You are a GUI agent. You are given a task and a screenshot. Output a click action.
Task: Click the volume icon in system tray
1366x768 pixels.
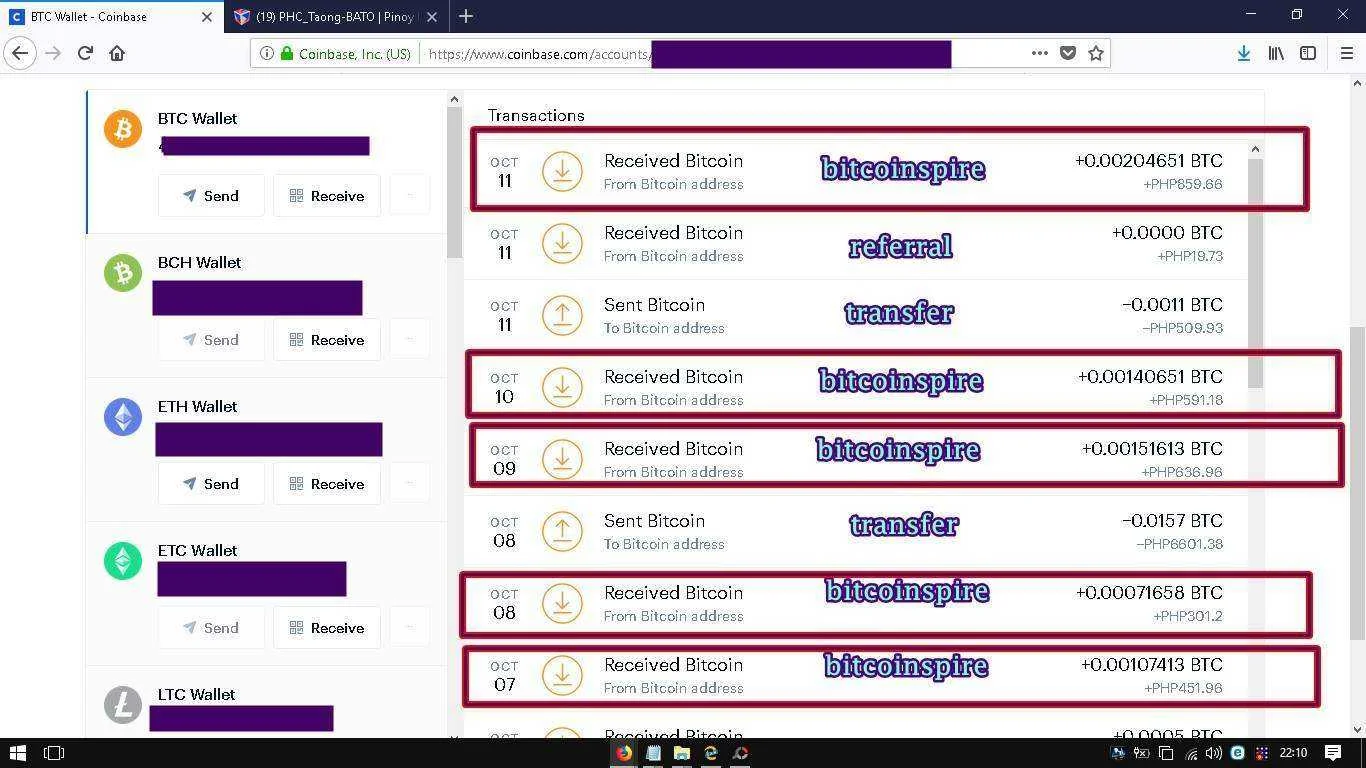tap(1213, 753)
